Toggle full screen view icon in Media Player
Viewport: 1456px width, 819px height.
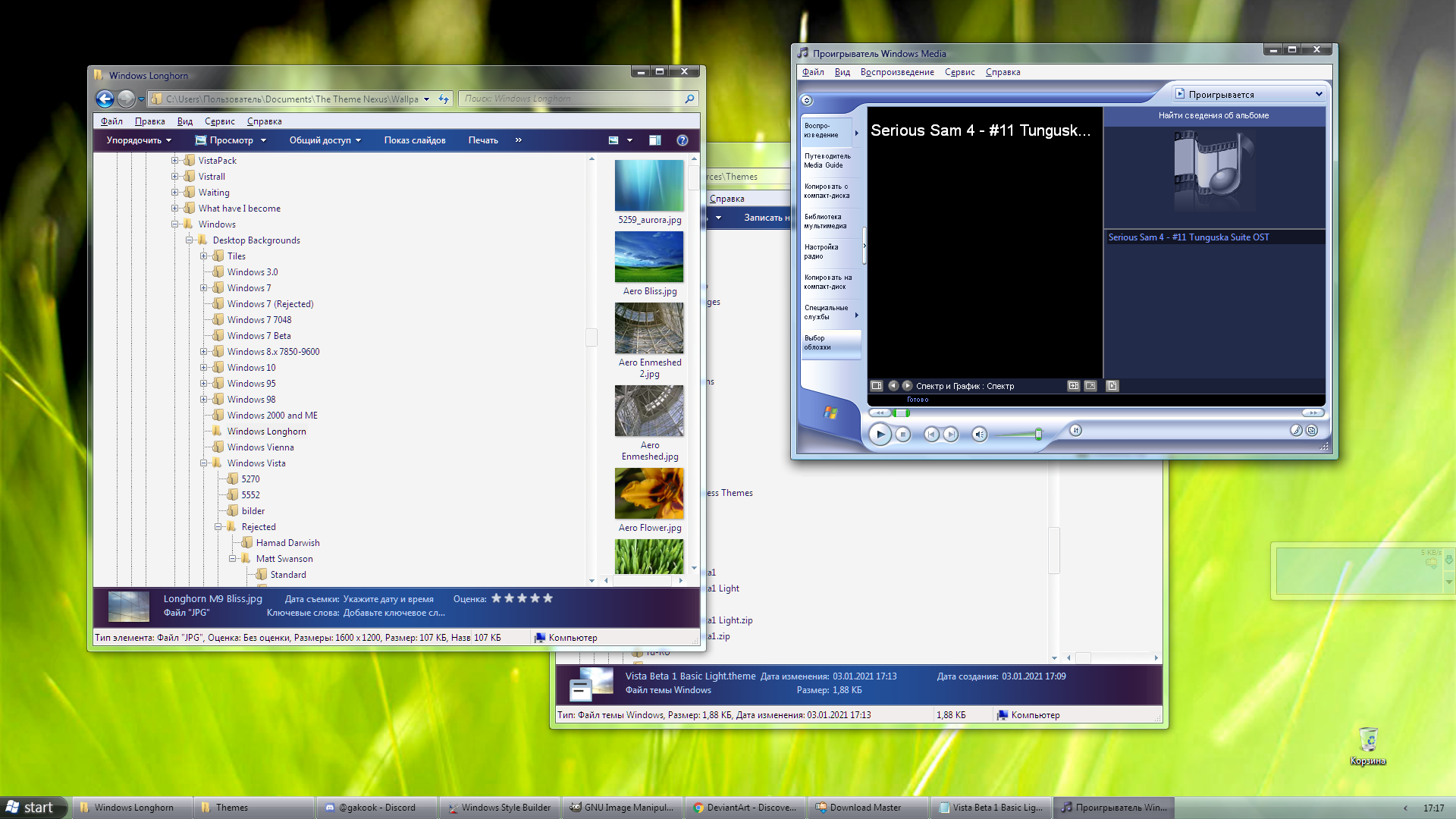click(1090, 385)
